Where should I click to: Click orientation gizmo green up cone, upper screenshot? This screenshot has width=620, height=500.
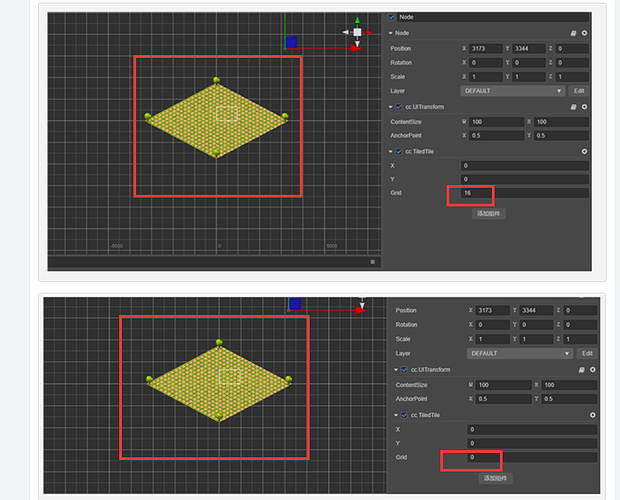357,20
